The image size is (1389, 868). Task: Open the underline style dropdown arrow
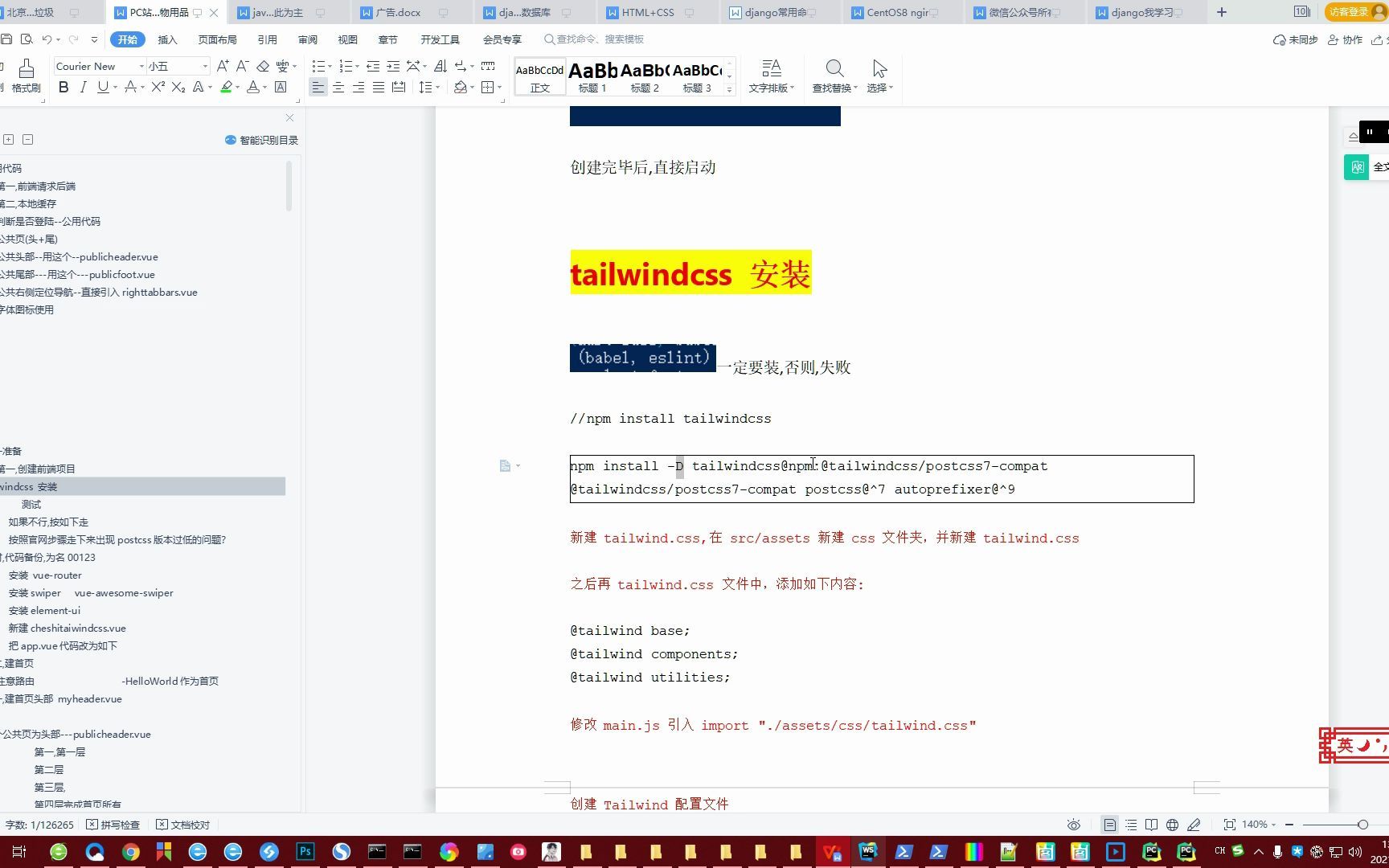click(x=115, y=87)
